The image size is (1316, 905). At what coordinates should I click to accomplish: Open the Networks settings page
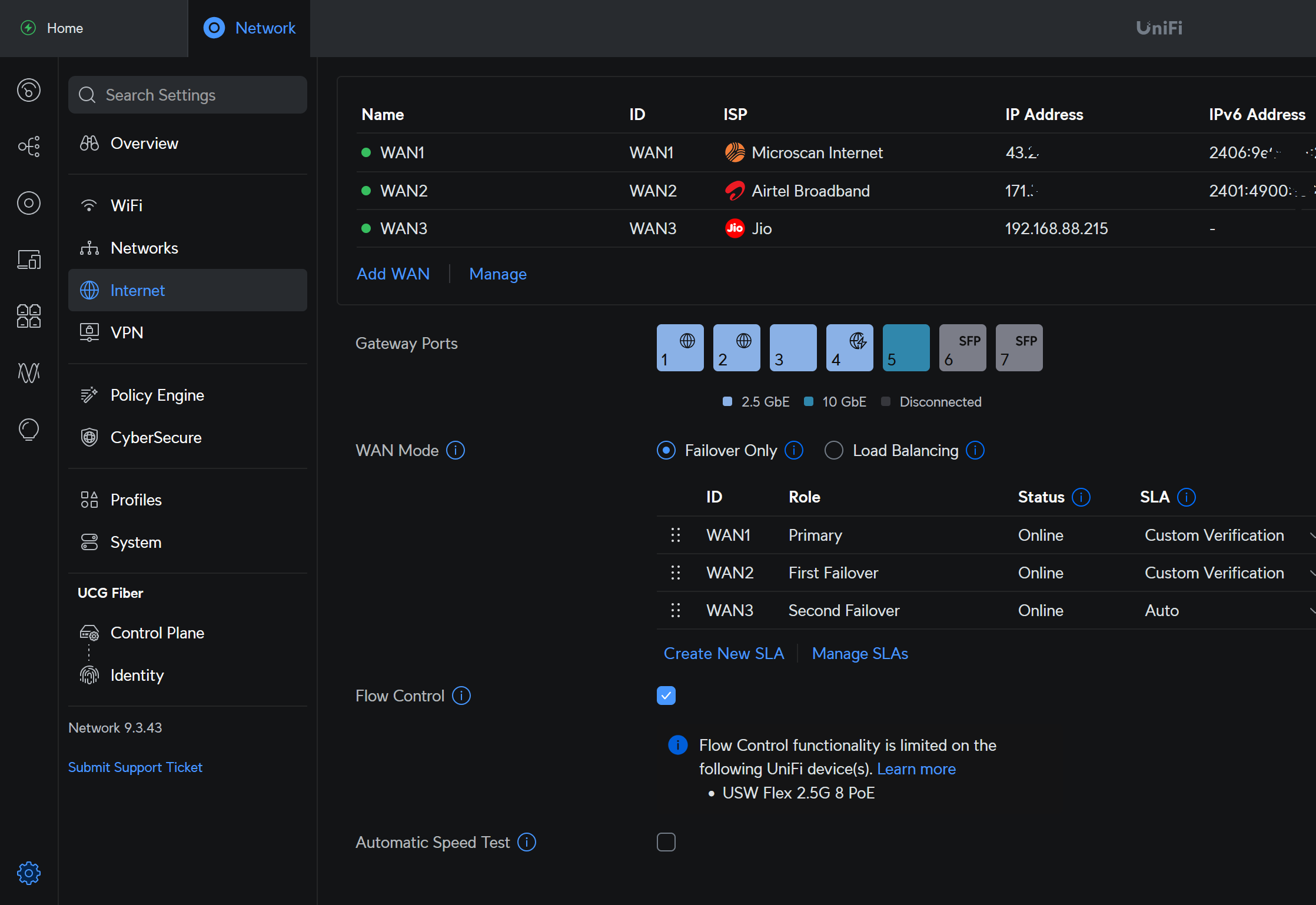[188, 248]
